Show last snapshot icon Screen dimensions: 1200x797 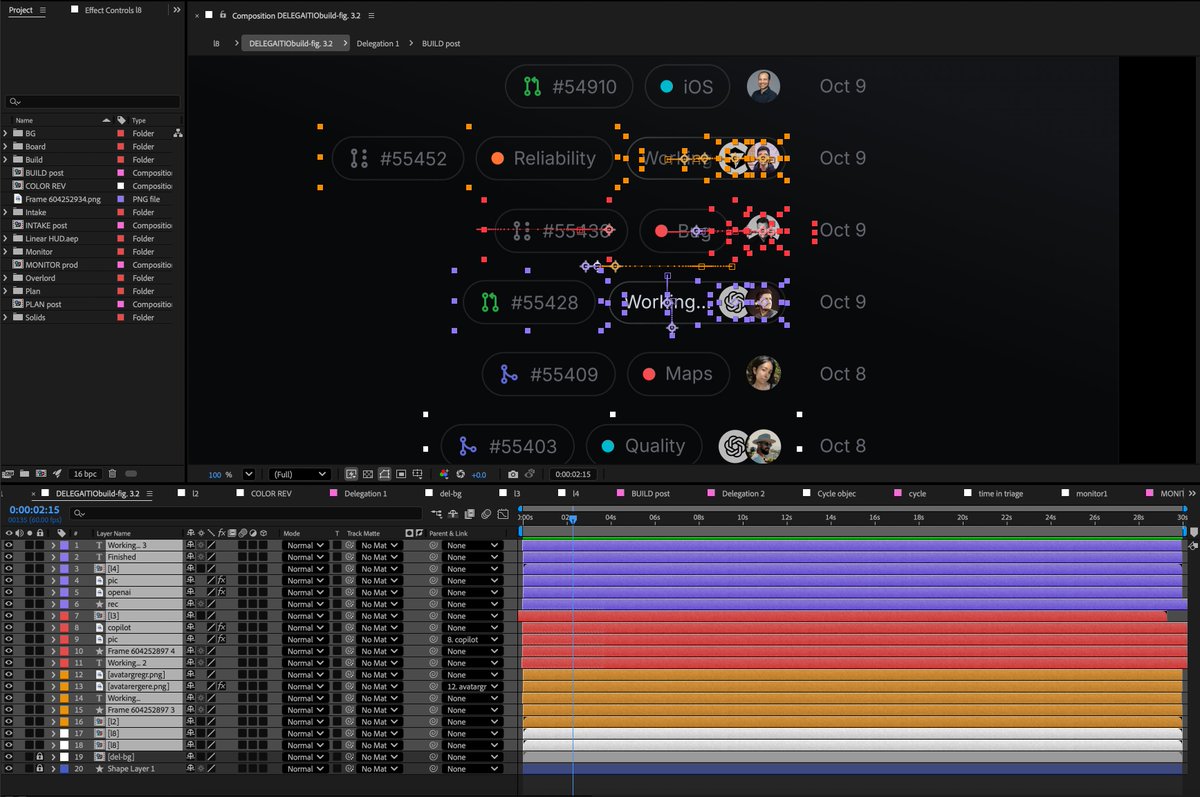click(x=530, y=474)
